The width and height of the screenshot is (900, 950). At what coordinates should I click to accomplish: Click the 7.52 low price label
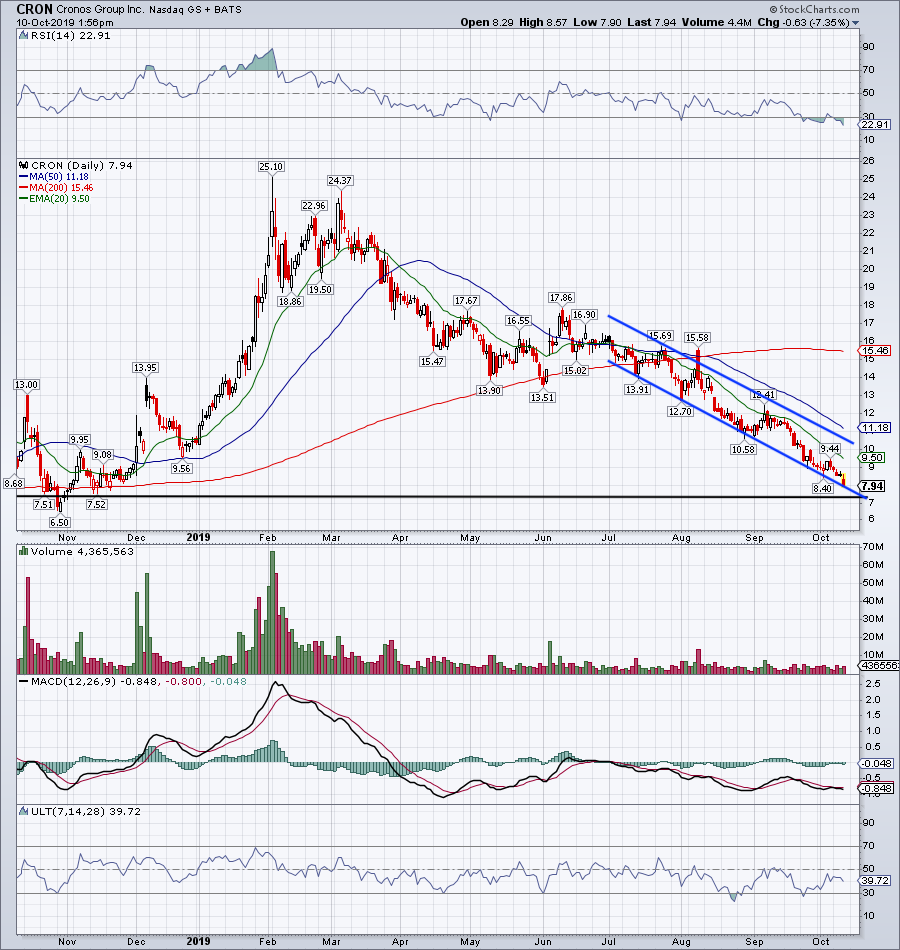tap(96, 505)
